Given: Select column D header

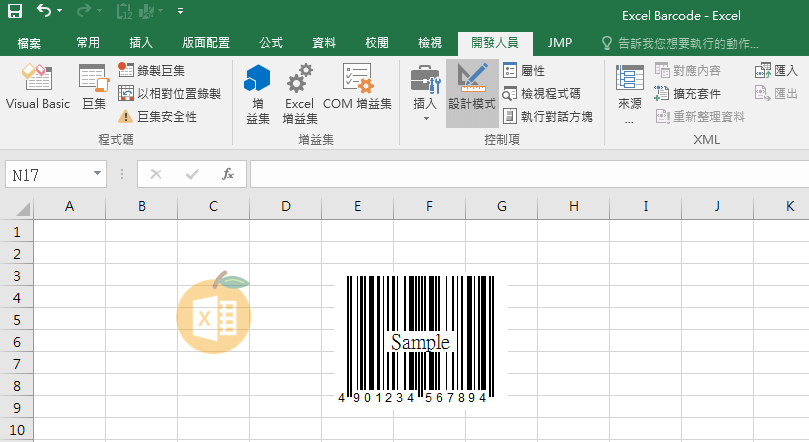Looking at the screenshot, I should click(x=285, y=207).
